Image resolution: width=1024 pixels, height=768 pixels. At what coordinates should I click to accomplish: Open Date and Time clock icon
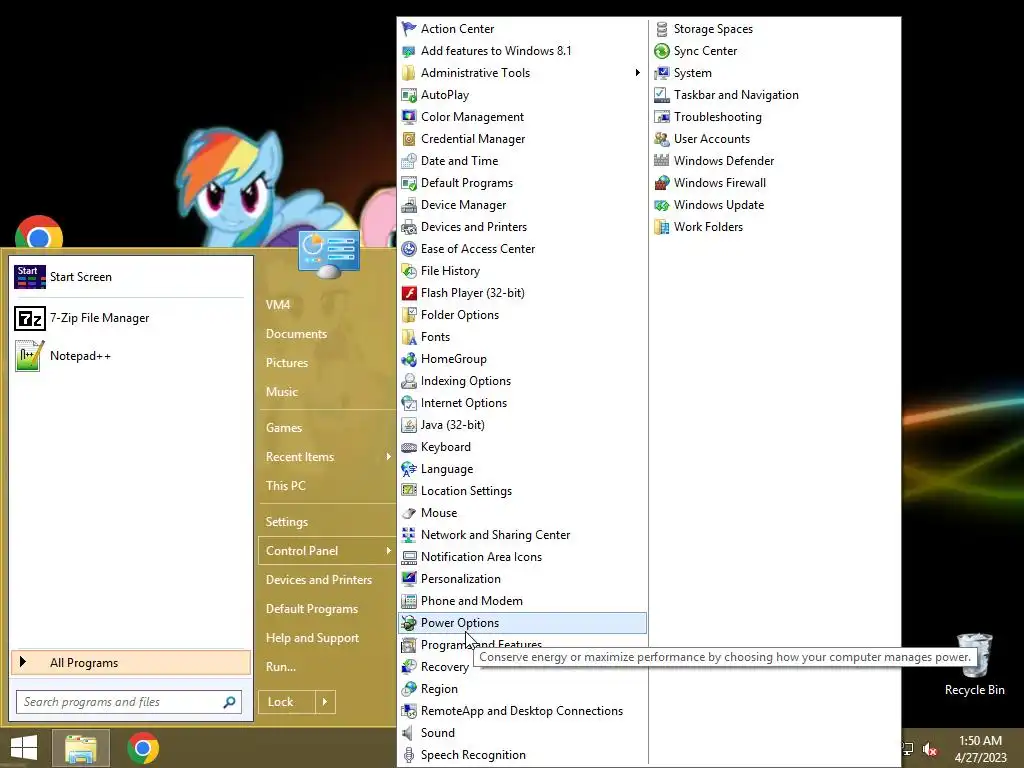pyautogui.click(x=409, y=161)
